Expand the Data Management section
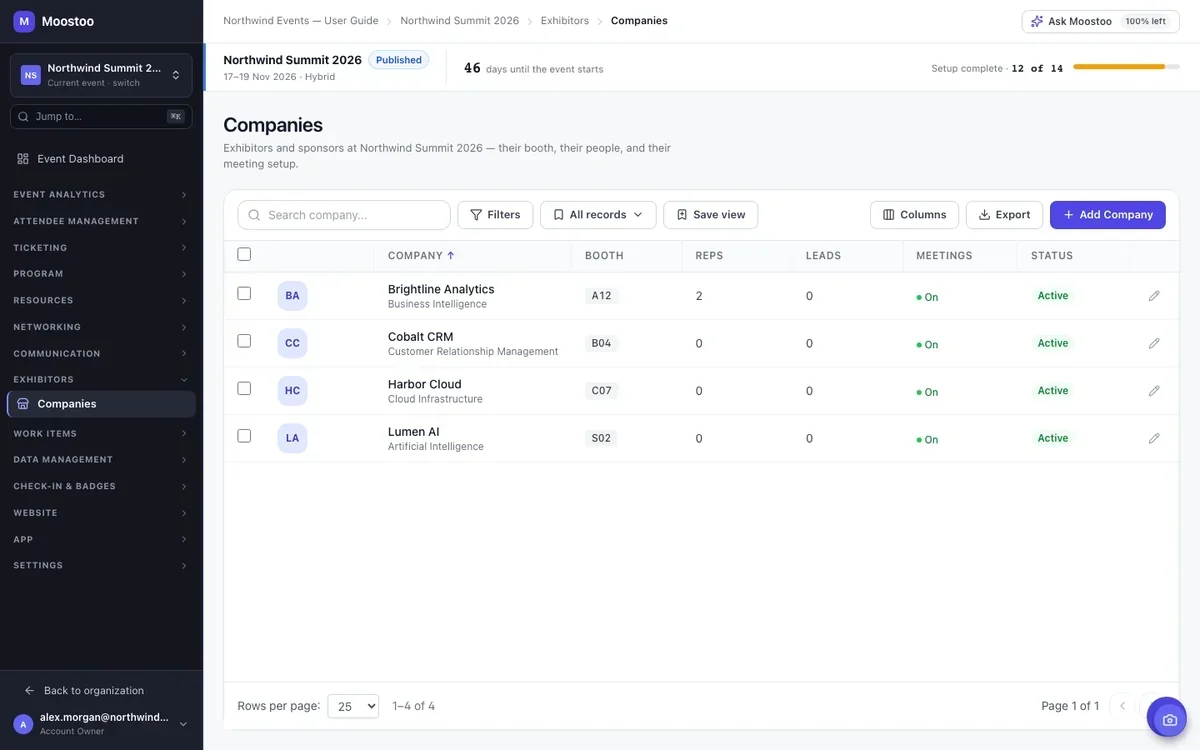 (101, 460)
